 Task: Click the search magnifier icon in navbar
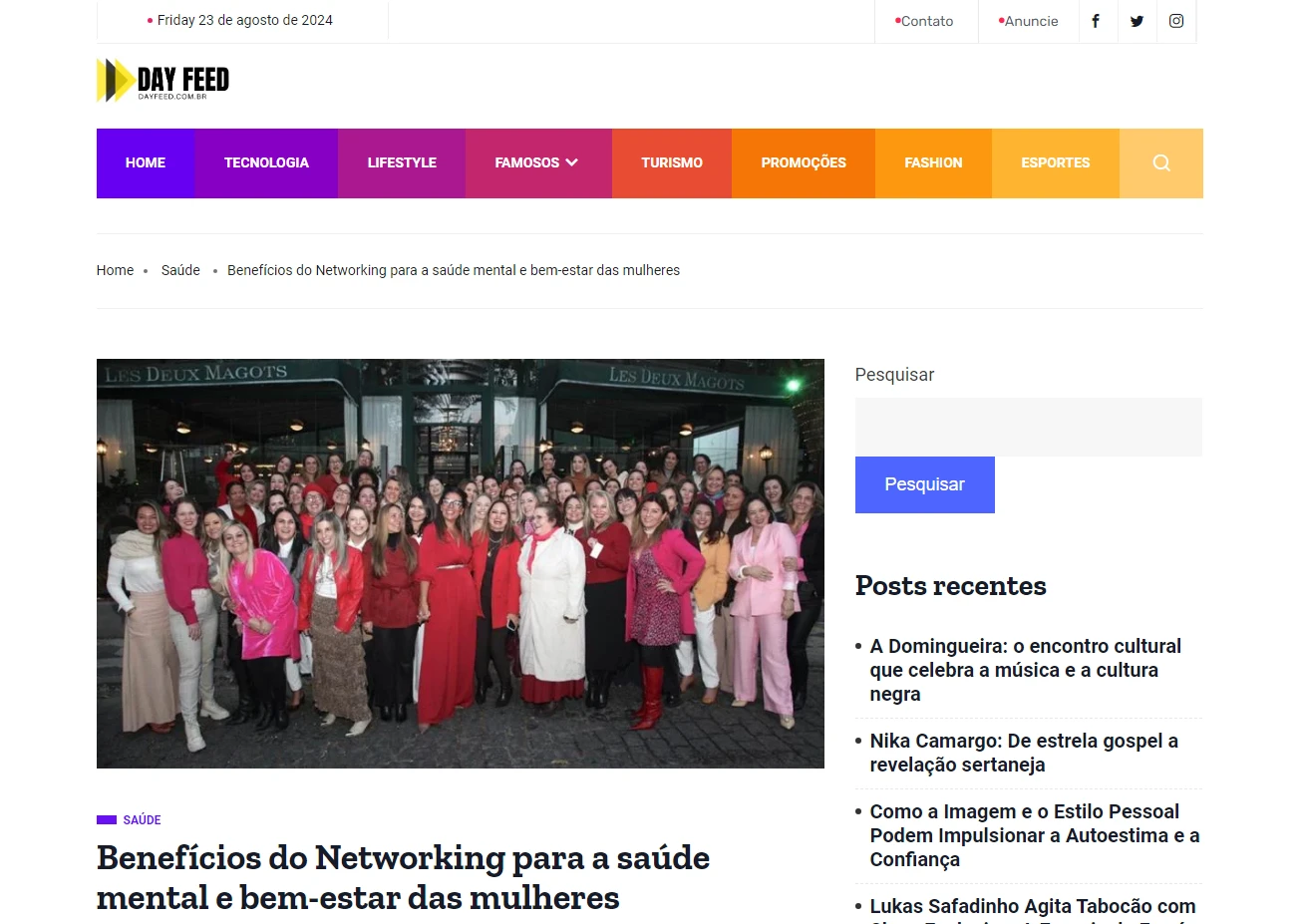pos(1161,162)
